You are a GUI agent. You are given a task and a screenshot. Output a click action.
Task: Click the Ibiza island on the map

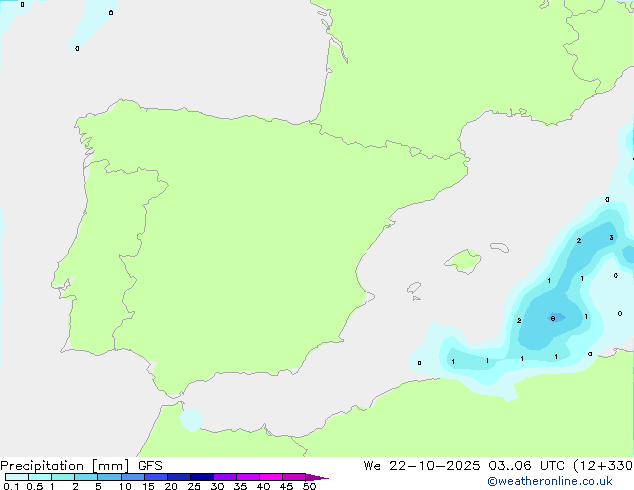414,288
